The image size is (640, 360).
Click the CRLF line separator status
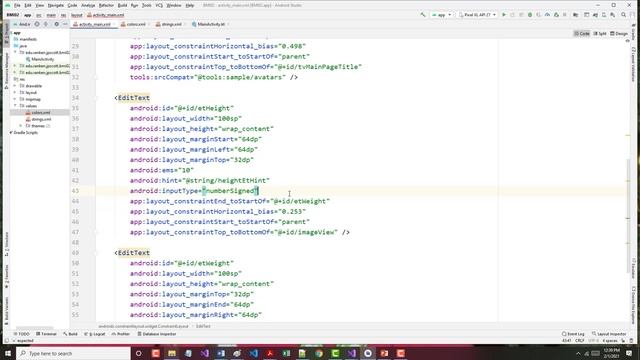[x=579, y=340]
